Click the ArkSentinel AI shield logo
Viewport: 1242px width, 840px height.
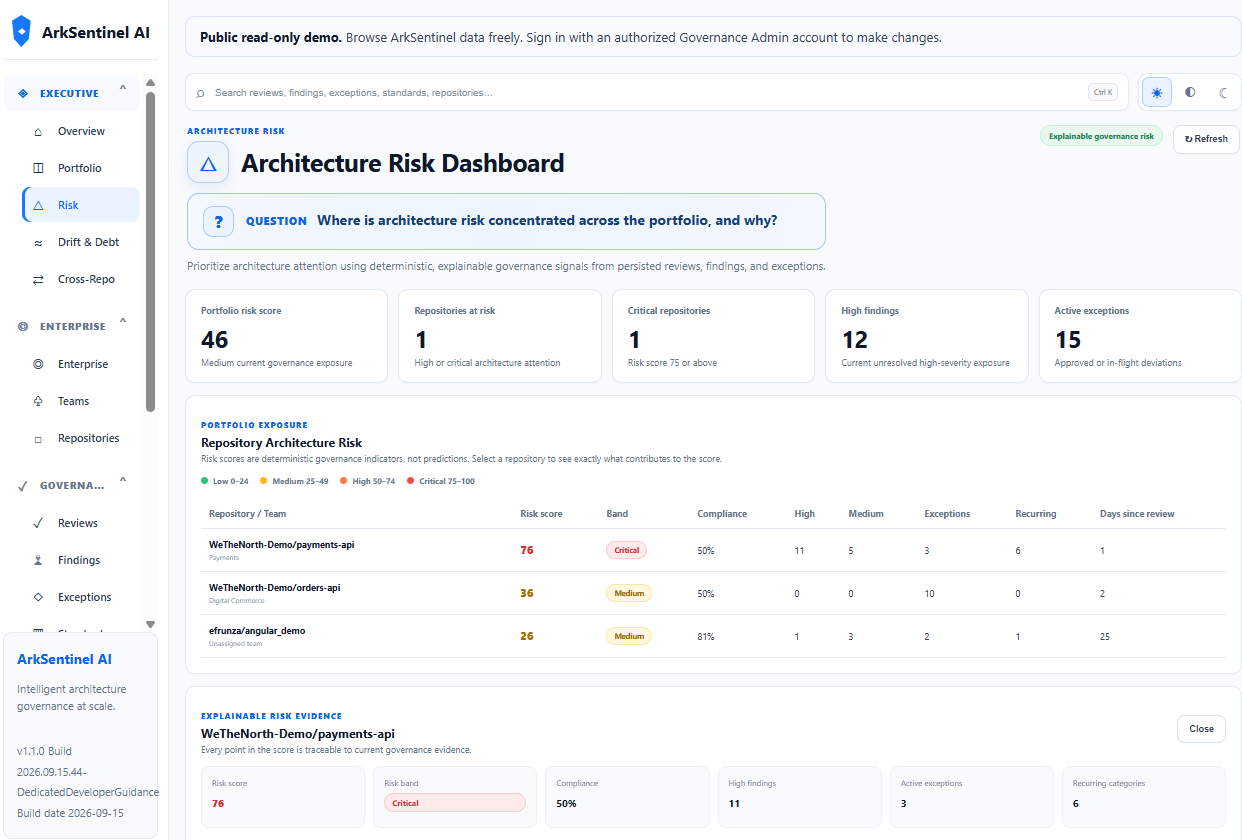21,31
